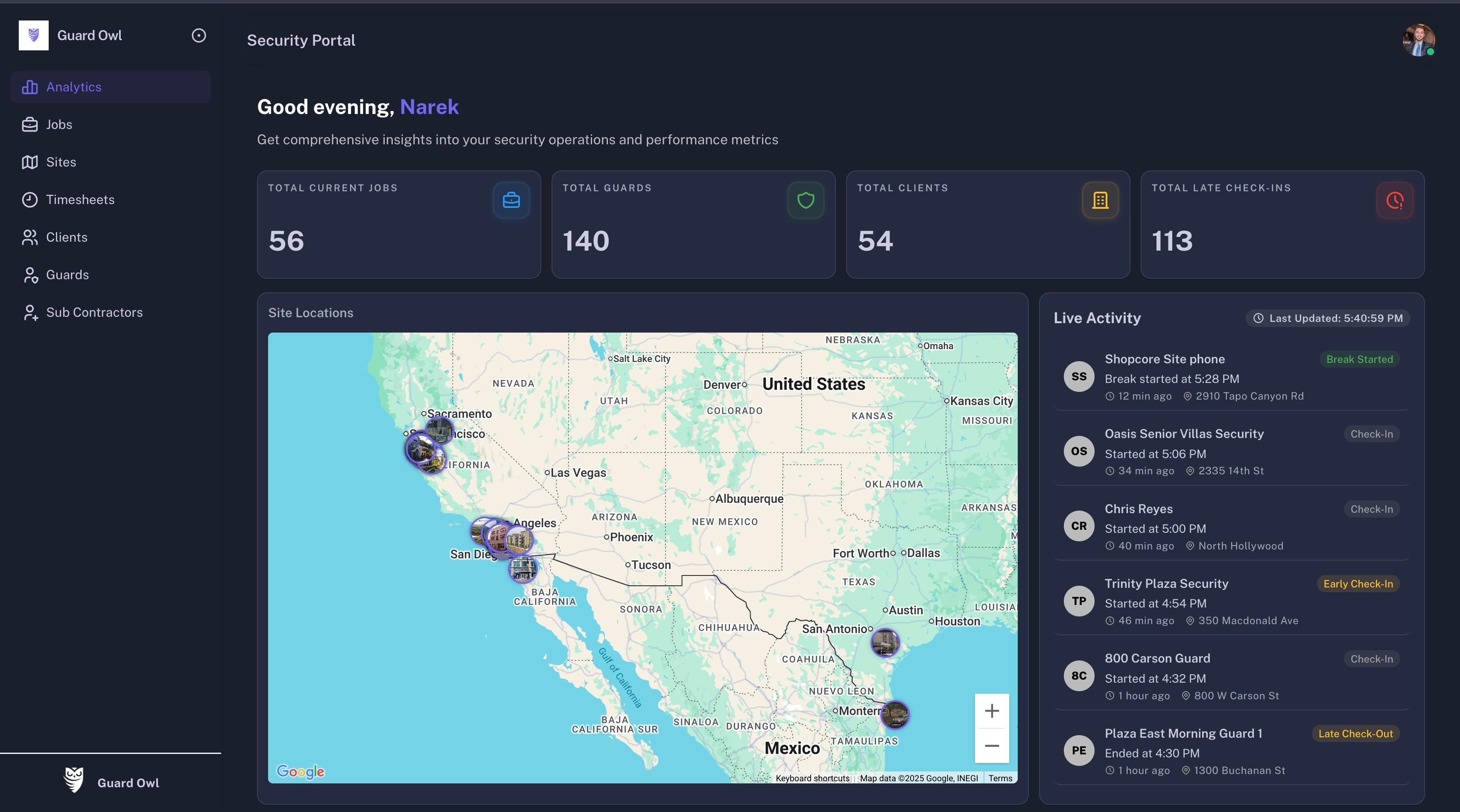Click the red clock icon on Total Late Check-Ins
Viewport: 1460px width, 812px height.
coord(1394,200)
